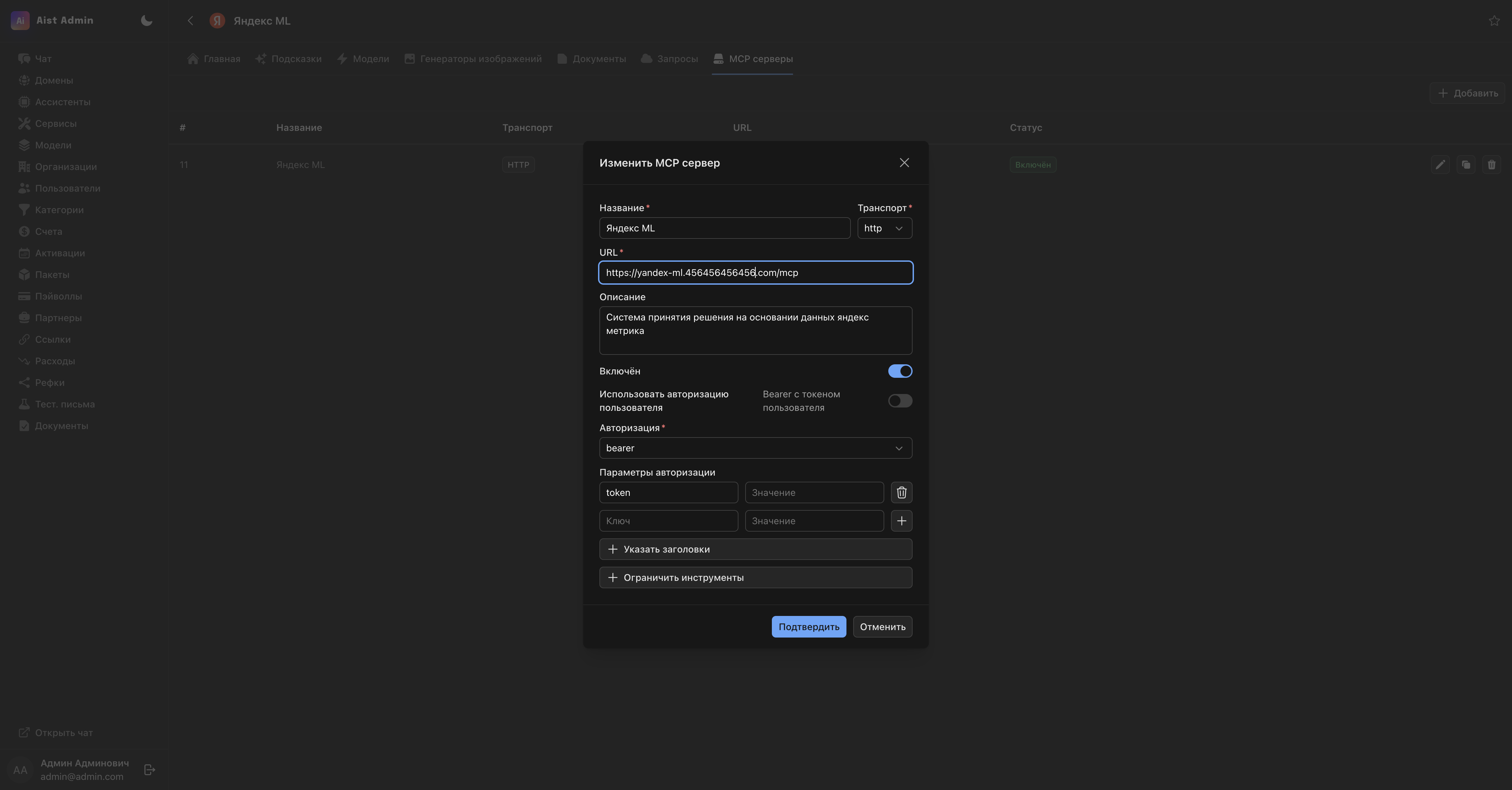Viewport: 1512px width, 790px height.
Task: Enable Bearer с токеном пользователя toggle
Action: (x=900, y=401)
